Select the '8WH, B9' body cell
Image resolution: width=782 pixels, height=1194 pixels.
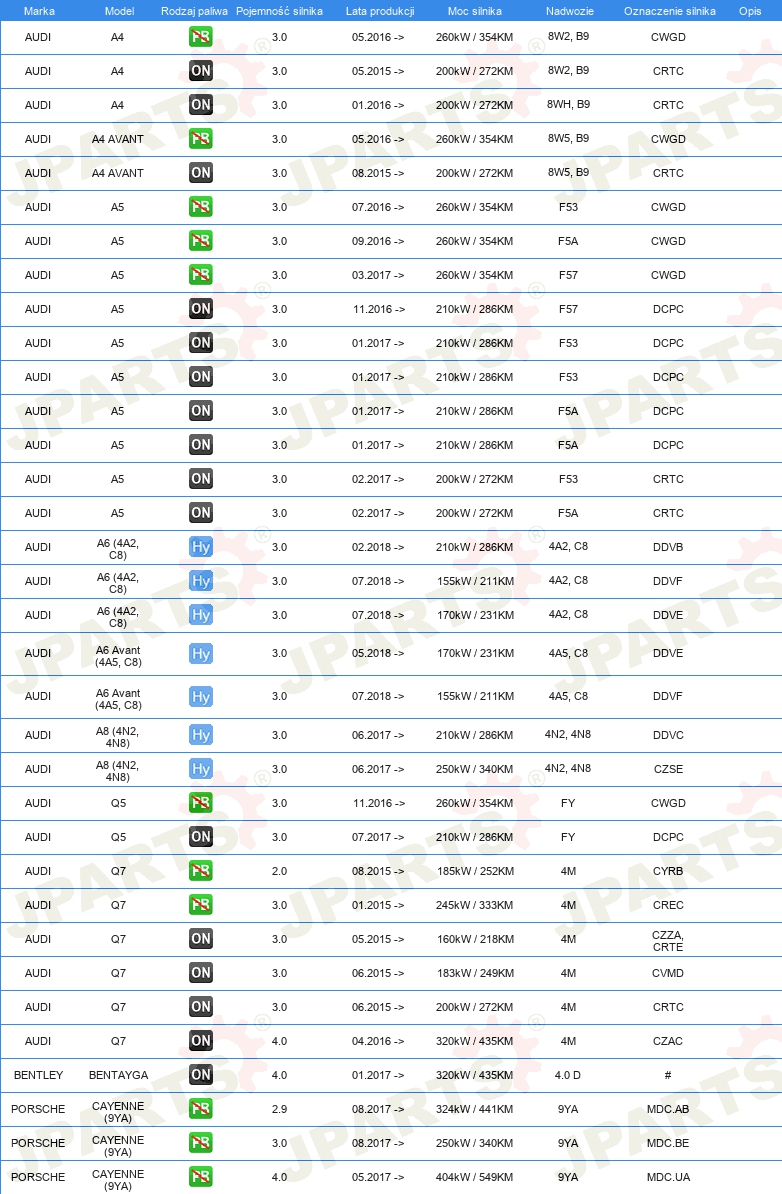click(568, 104)
